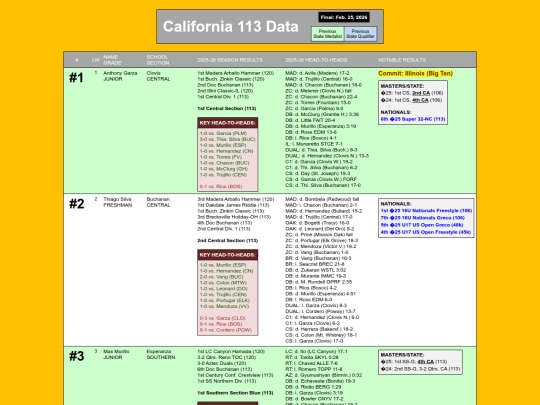Select the 'Previous State Qualifier' legend box
Viewport: 540px width, 405px height.
pos(360,34)
